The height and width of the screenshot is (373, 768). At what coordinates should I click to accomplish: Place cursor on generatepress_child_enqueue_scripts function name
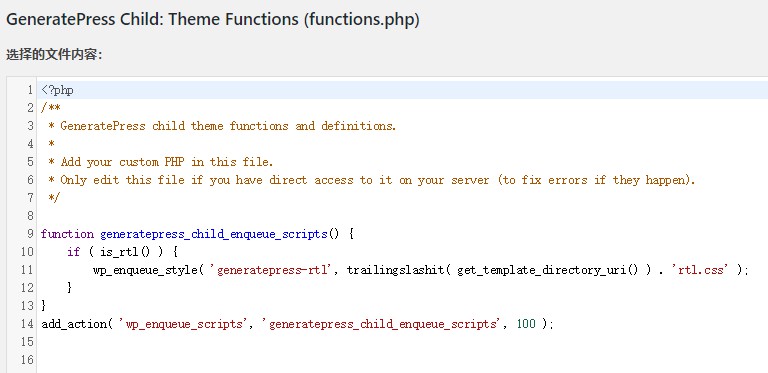coord(214,234)
